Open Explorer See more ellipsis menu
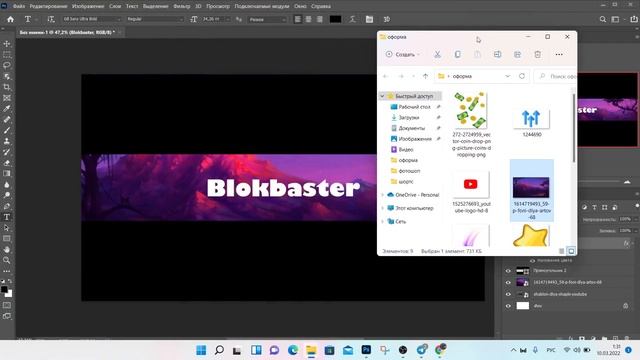Viewport: 640px width, 360px height. pyautogui.click(x=559, y=54)
